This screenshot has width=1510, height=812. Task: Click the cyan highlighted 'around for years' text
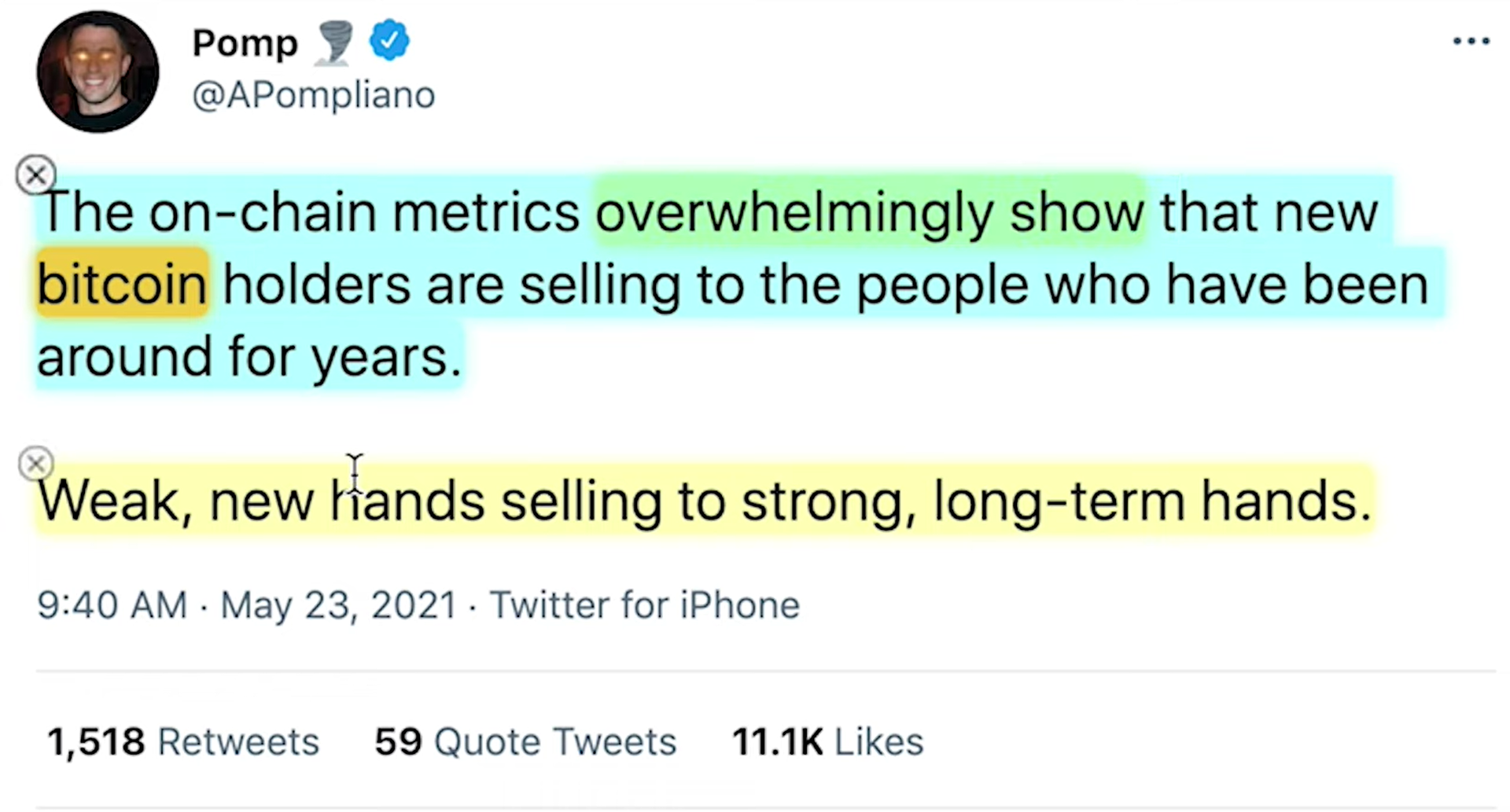point(249,357)
